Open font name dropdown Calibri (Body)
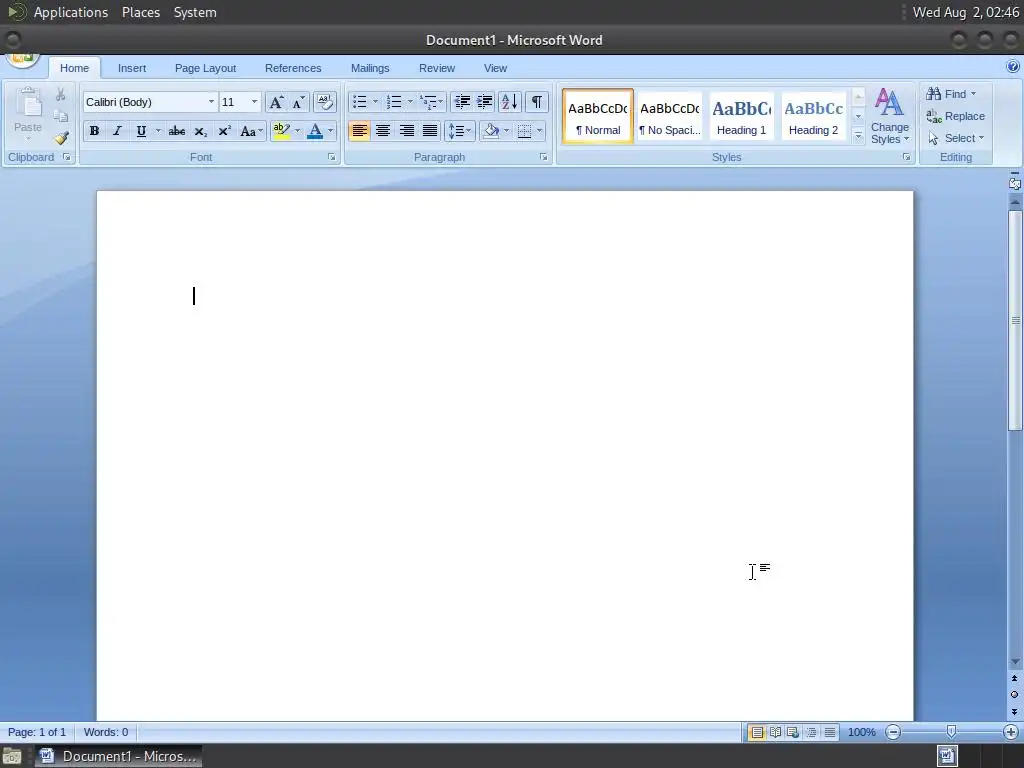This screenshot has width=1024, height=768. tap(211, 102)
